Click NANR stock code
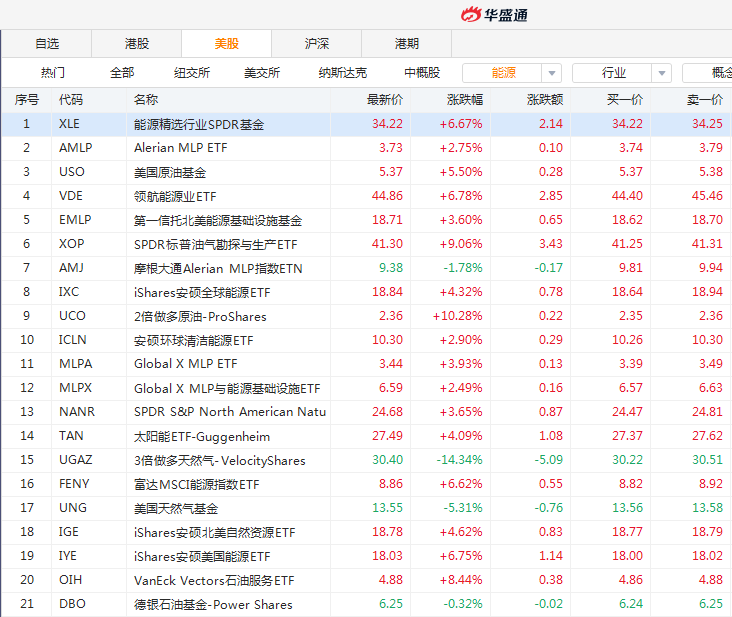The height and width of the screenshot is (617, 732). click(77, 412)
